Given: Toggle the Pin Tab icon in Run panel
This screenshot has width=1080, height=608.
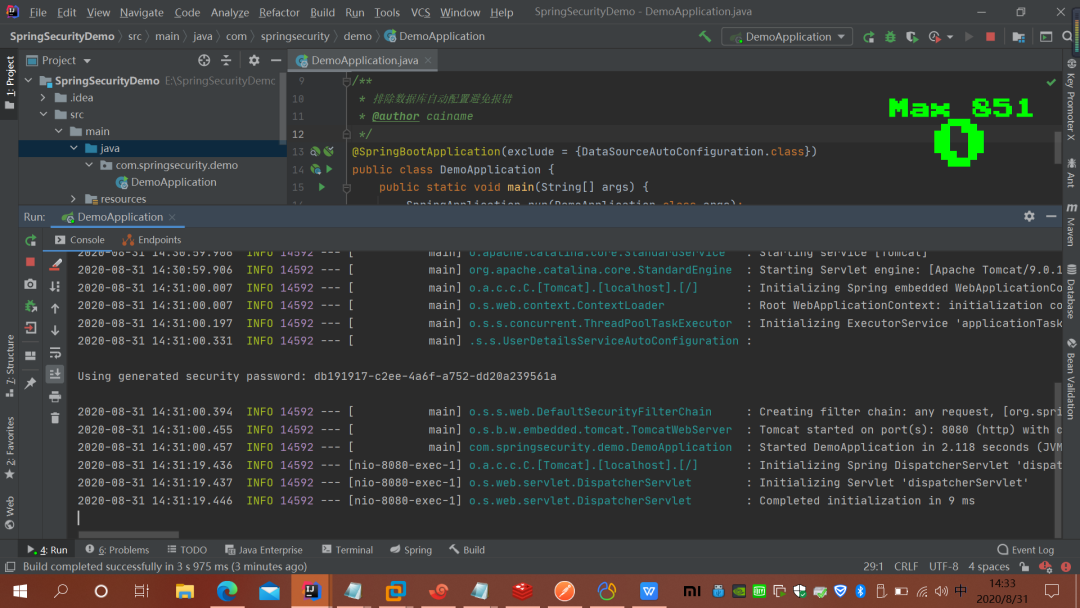Looking at the screenshot, I should point(30,383).
